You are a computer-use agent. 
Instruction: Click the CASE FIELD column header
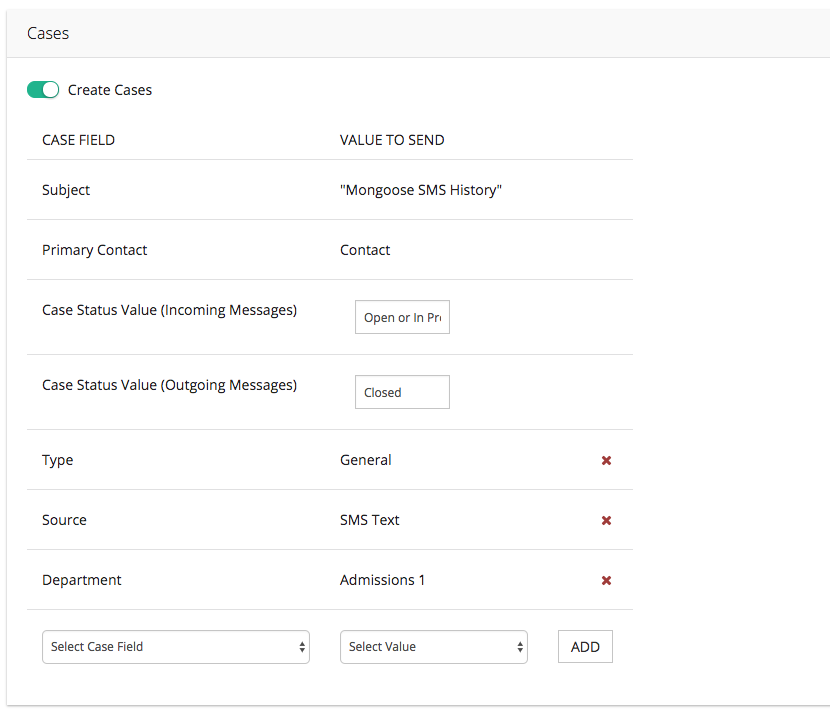tap(78, 140)
